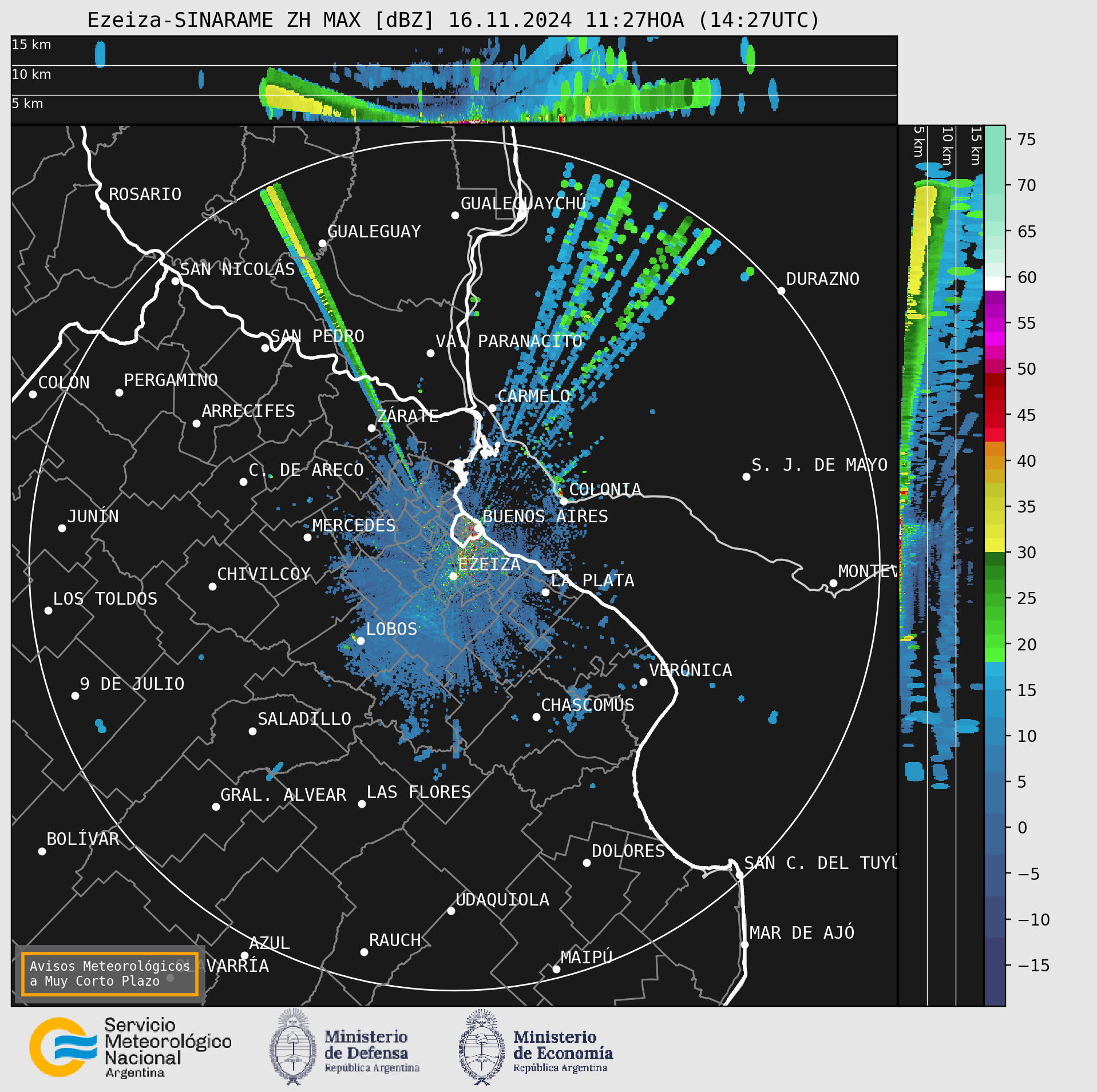The width and height of the screenshot is (1097, 1092).
Task: Click the ARRECIFES label
Action: pyautogui.click(x=248, y=411)
